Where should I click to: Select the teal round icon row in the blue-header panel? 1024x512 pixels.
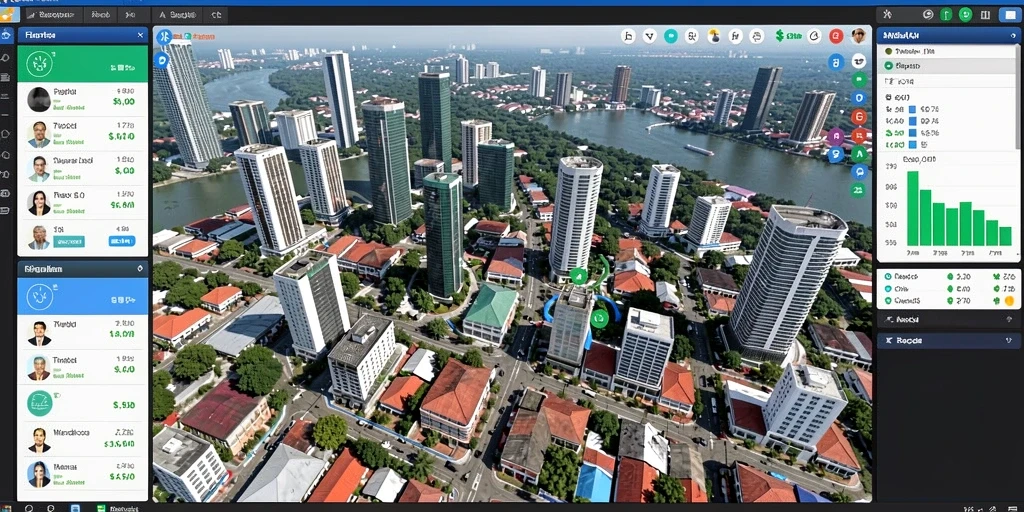tap(83, 404)
